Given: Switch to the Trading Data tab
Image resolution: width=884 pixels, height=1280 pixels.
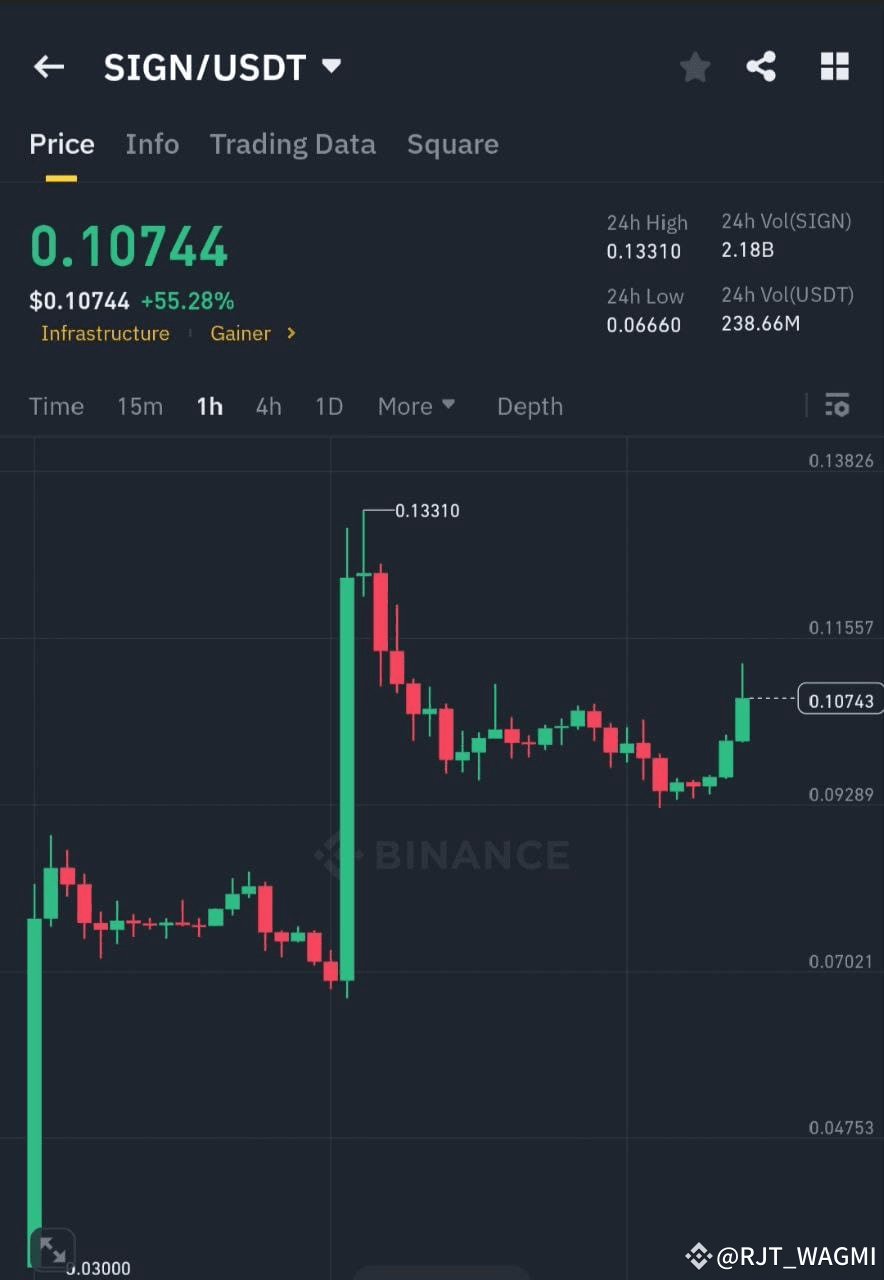Looking at the screenshot, I should click(x=293, y=144).
